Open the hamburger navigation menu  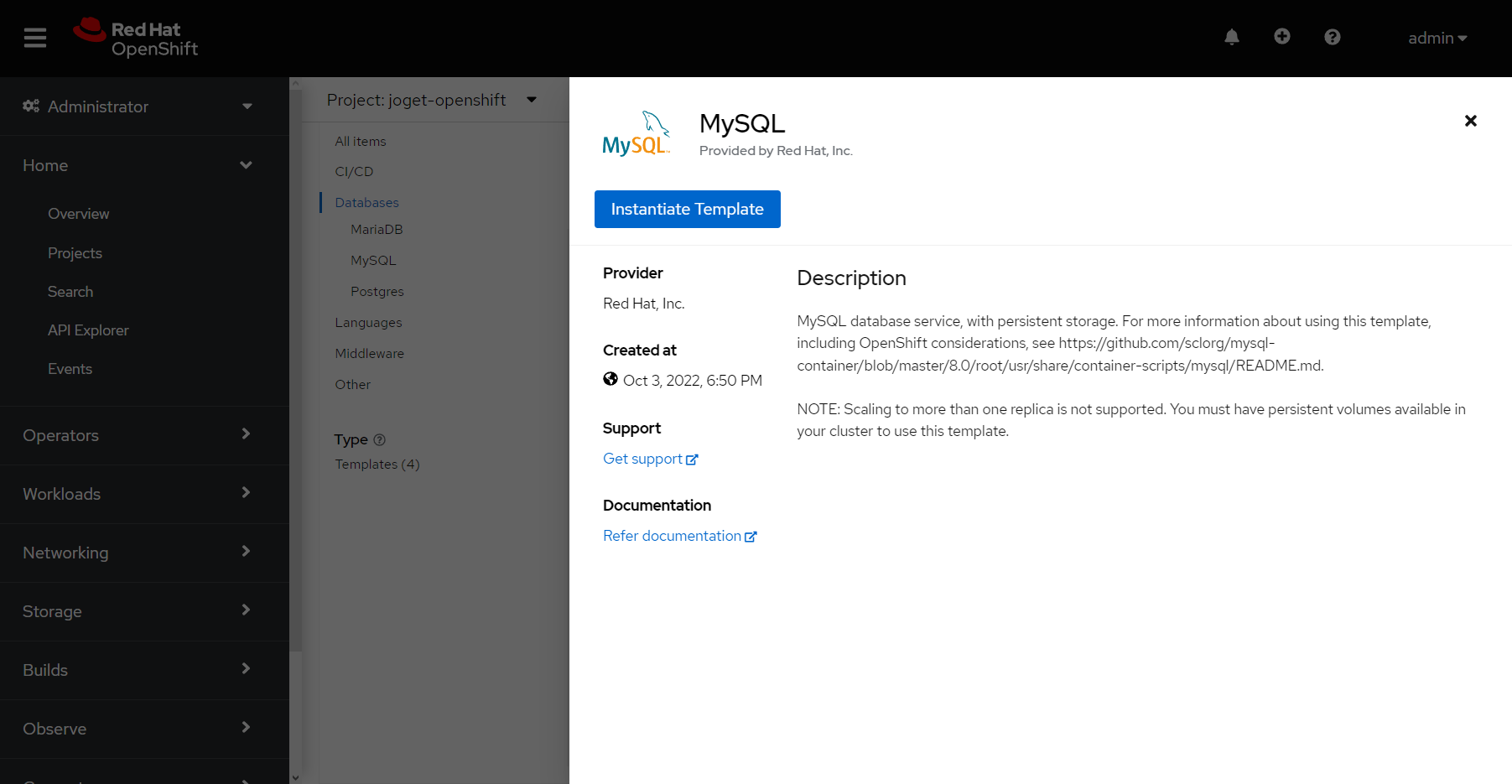pyautogui.click(x=35, y=38)
